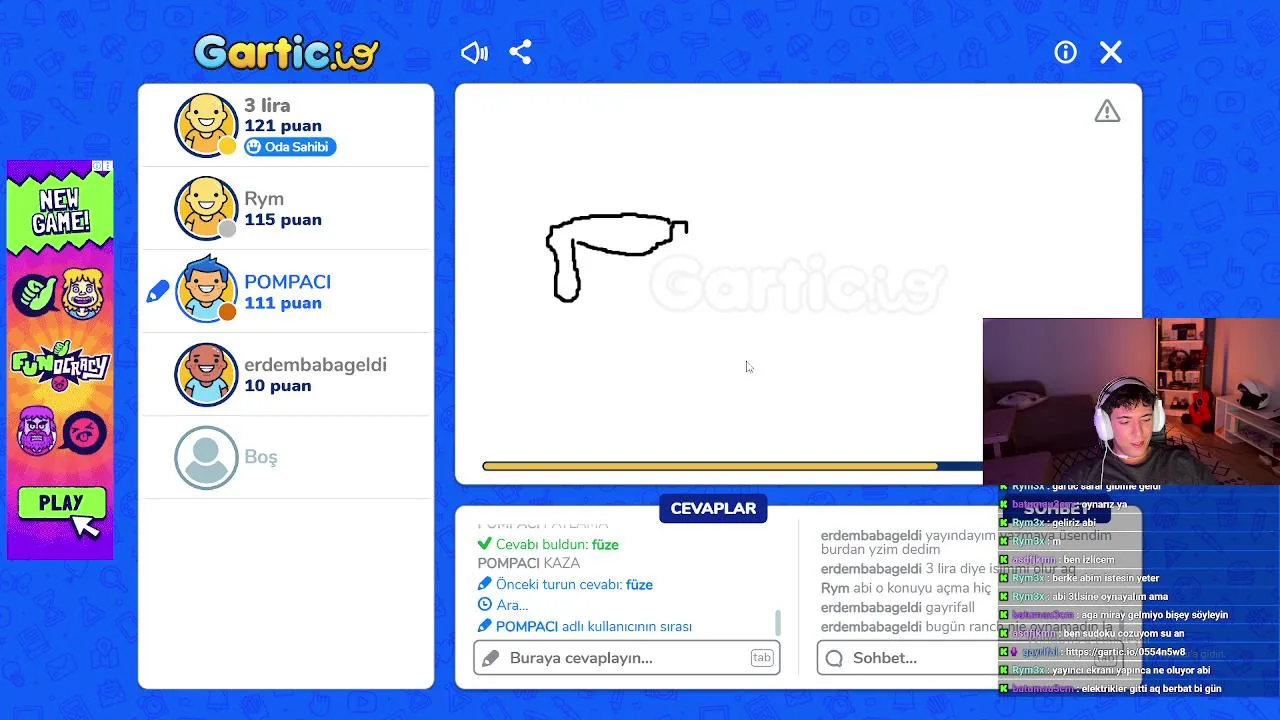This screenshot has width=1280, height=720.
Task: Click the Rym abi o konuyu açma message
Action: pos(906,588)
